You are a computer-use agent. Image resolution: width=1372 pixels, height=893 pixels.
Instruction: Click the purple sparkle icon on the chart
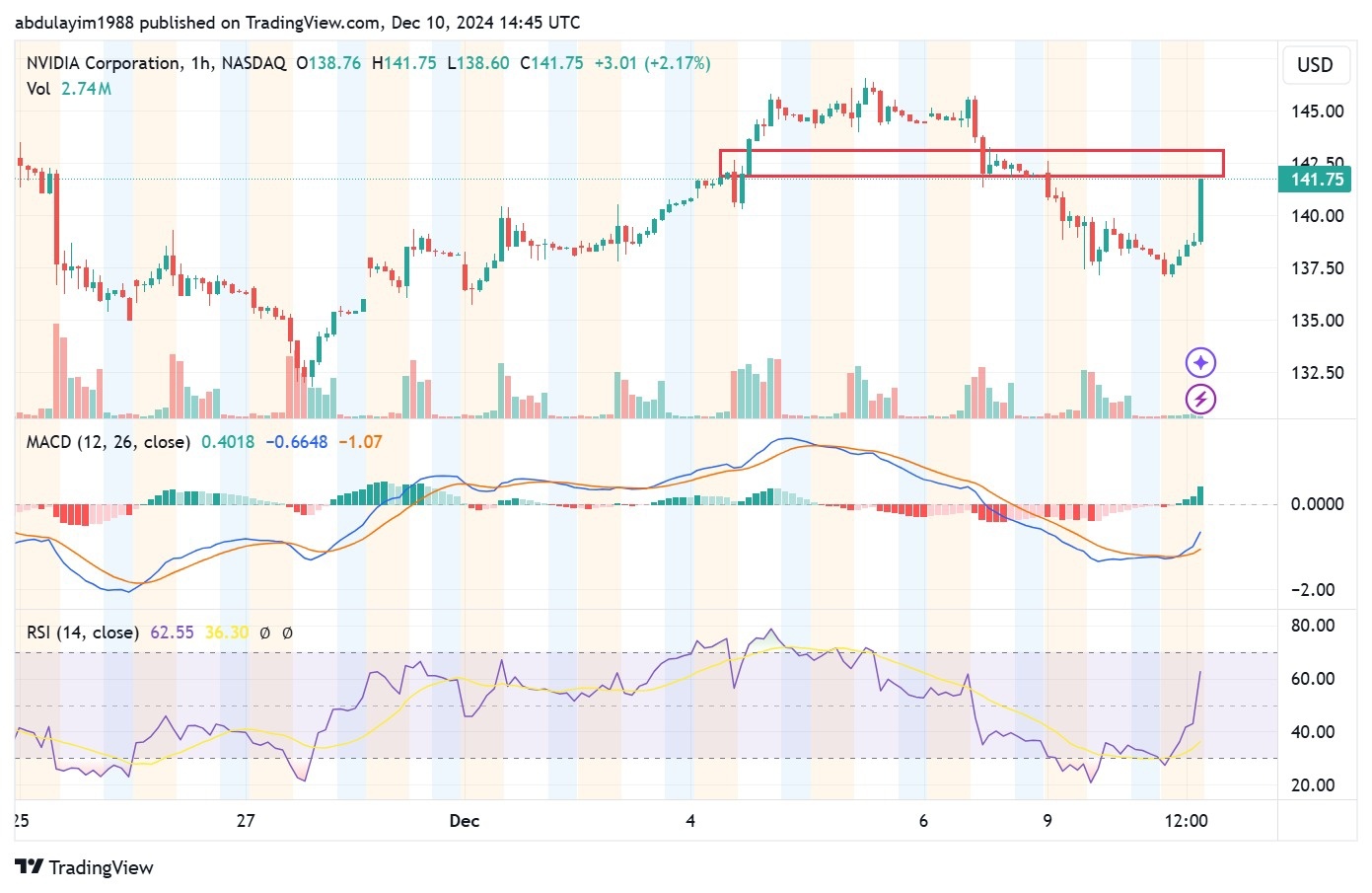[1200, 363]
